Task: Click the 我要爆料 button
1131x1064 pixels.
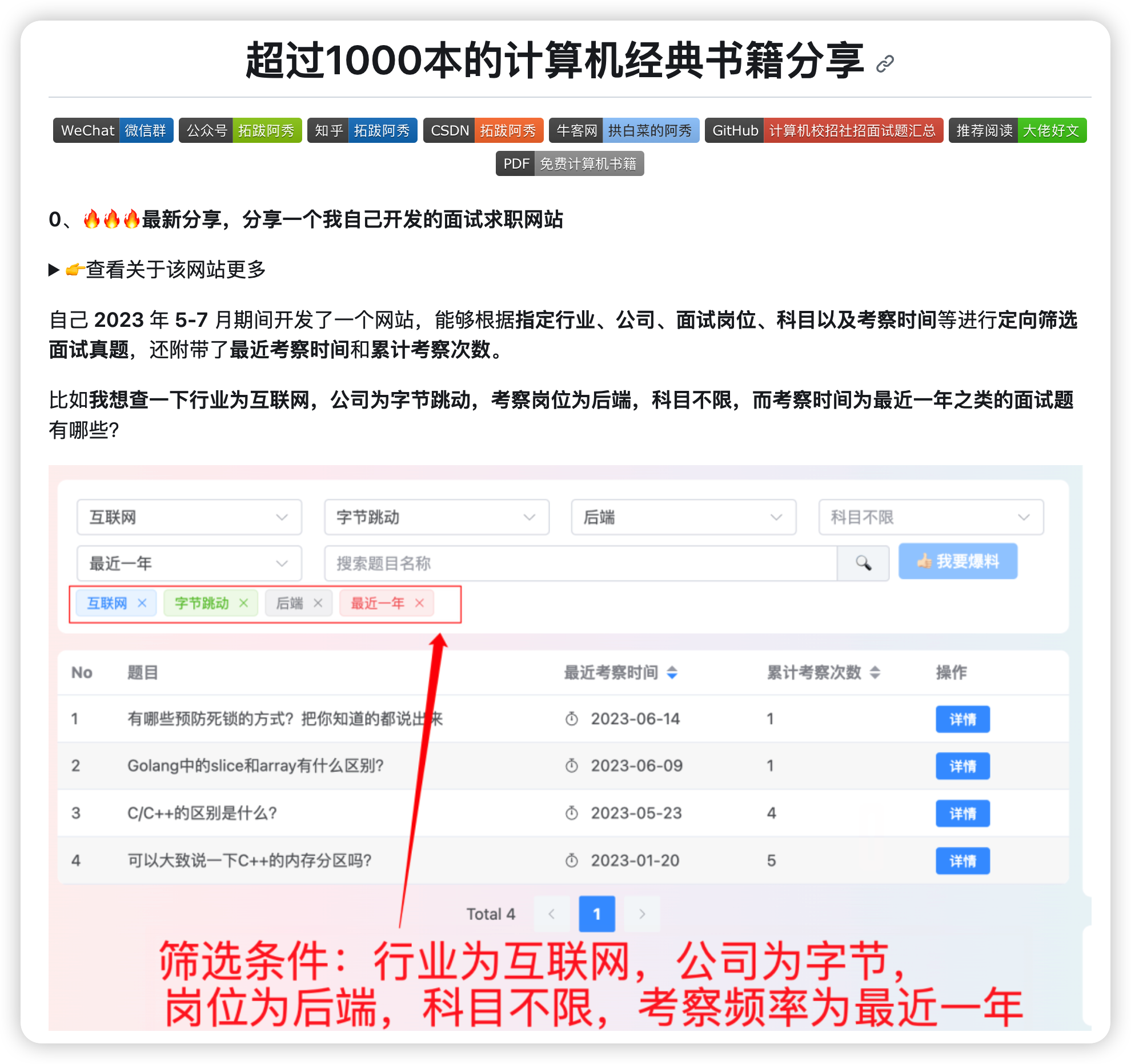Action: point(958,561)
